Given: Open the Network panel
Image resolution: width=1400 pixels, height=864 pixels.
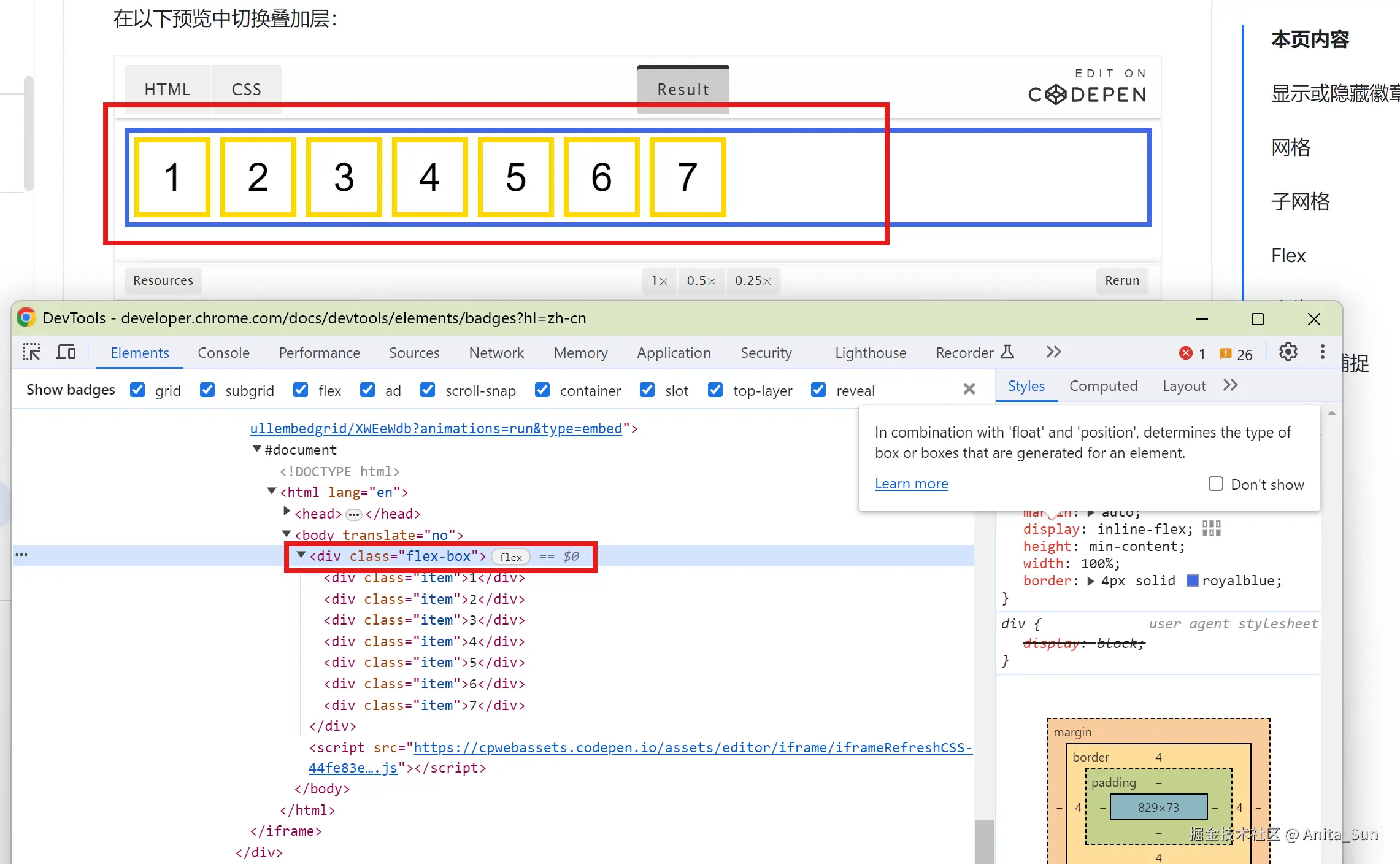Looking at the screenshot, I should pos(496,353).
